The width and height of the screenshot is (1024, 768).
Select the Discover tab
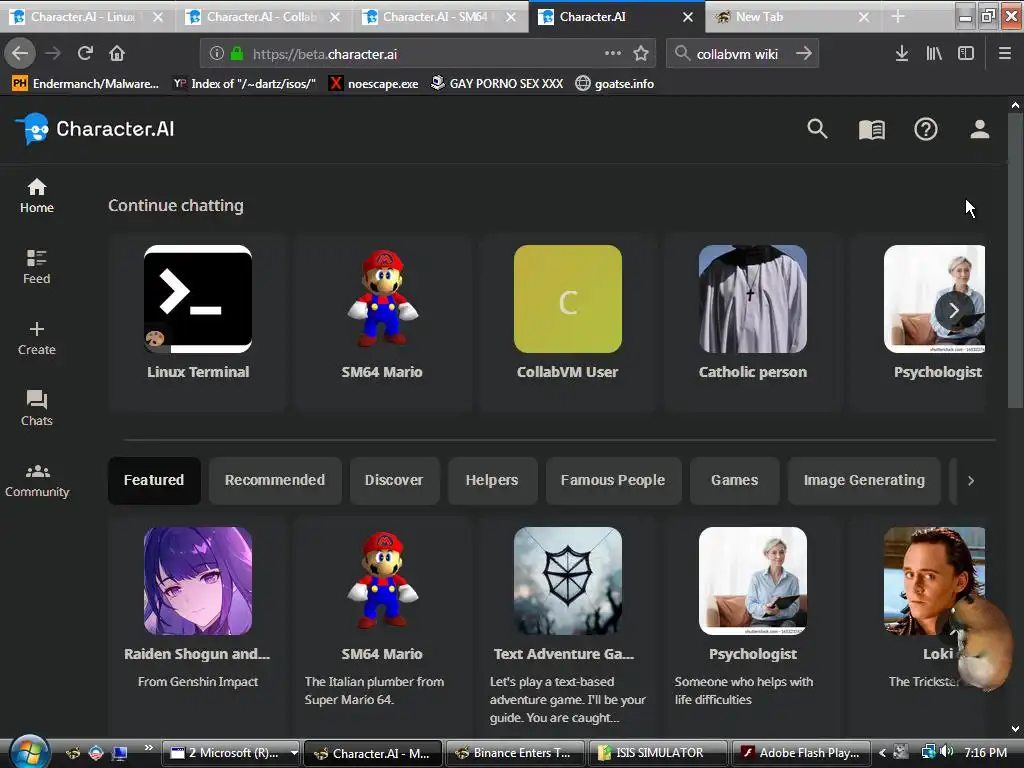[x=394, y=481]
